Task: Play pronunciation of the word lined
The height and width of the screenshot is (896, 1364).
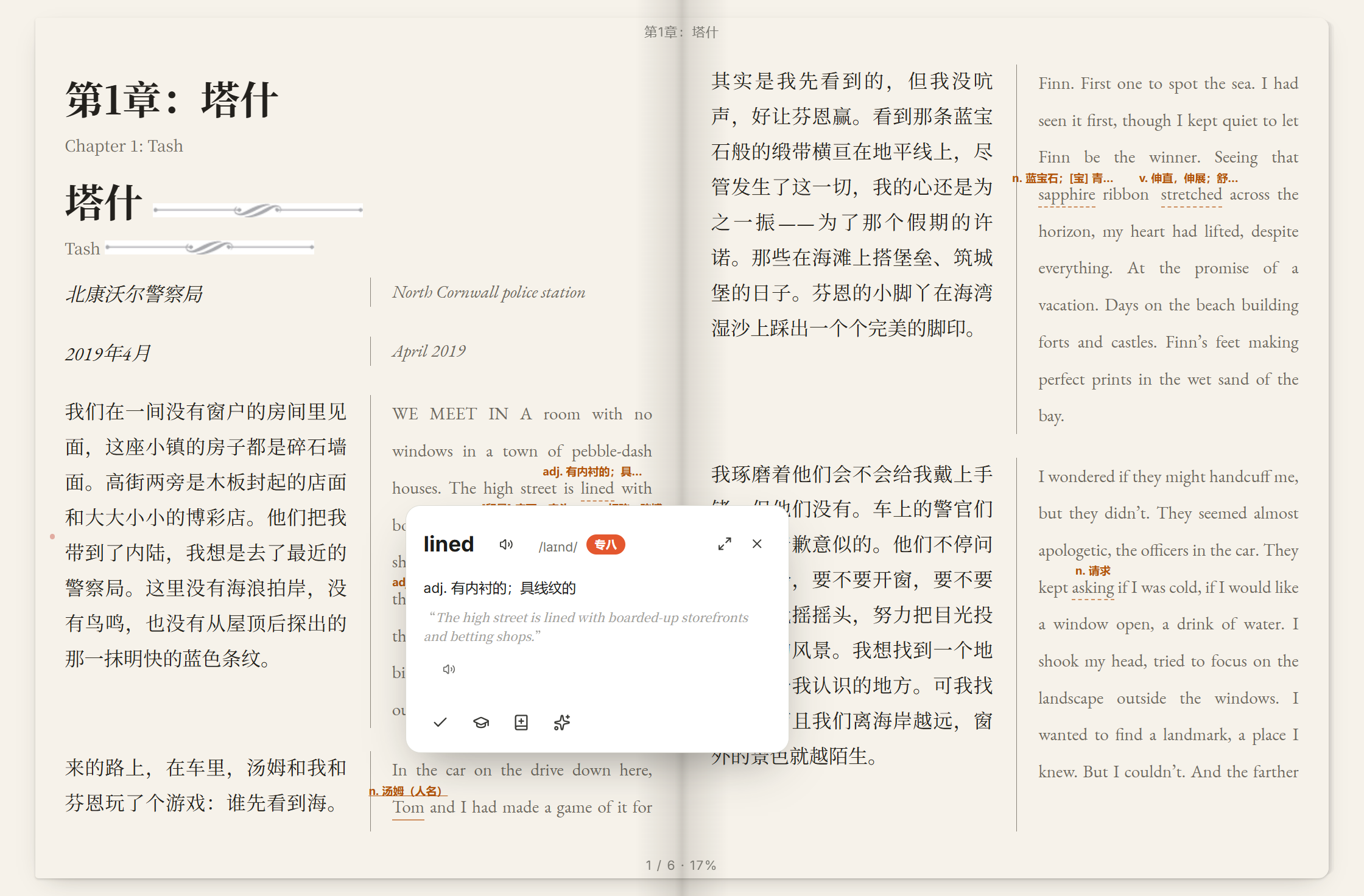Action: [506, 544]
